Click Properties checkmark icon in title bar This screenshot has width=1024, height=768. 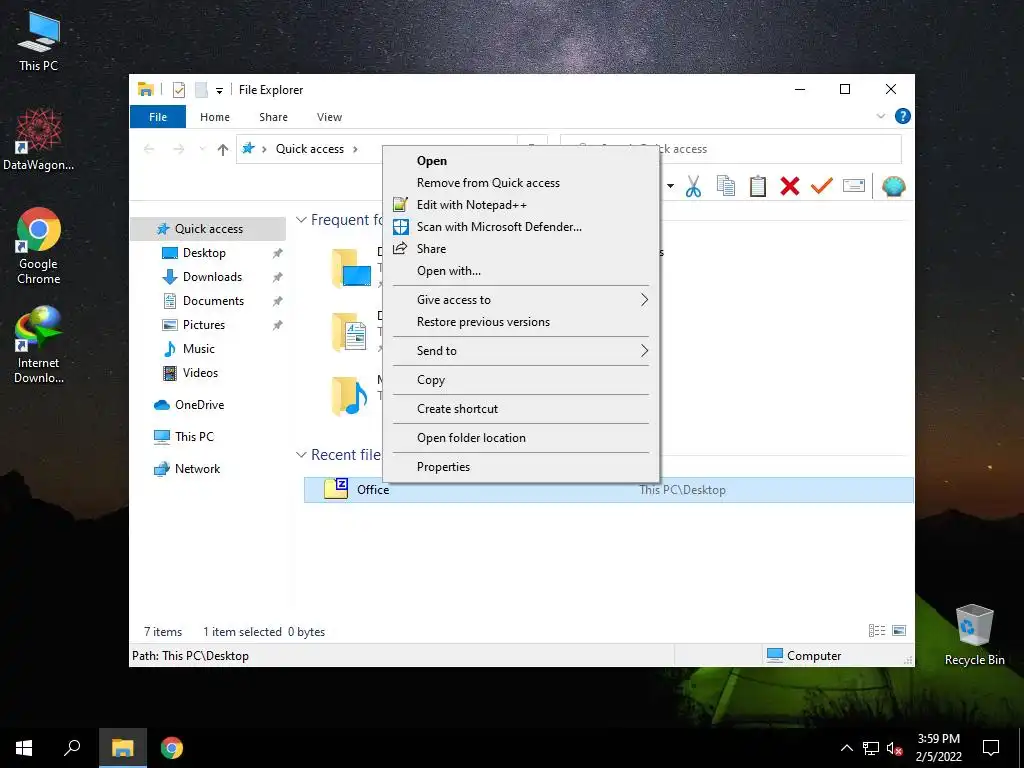click(x=179, y=90)
